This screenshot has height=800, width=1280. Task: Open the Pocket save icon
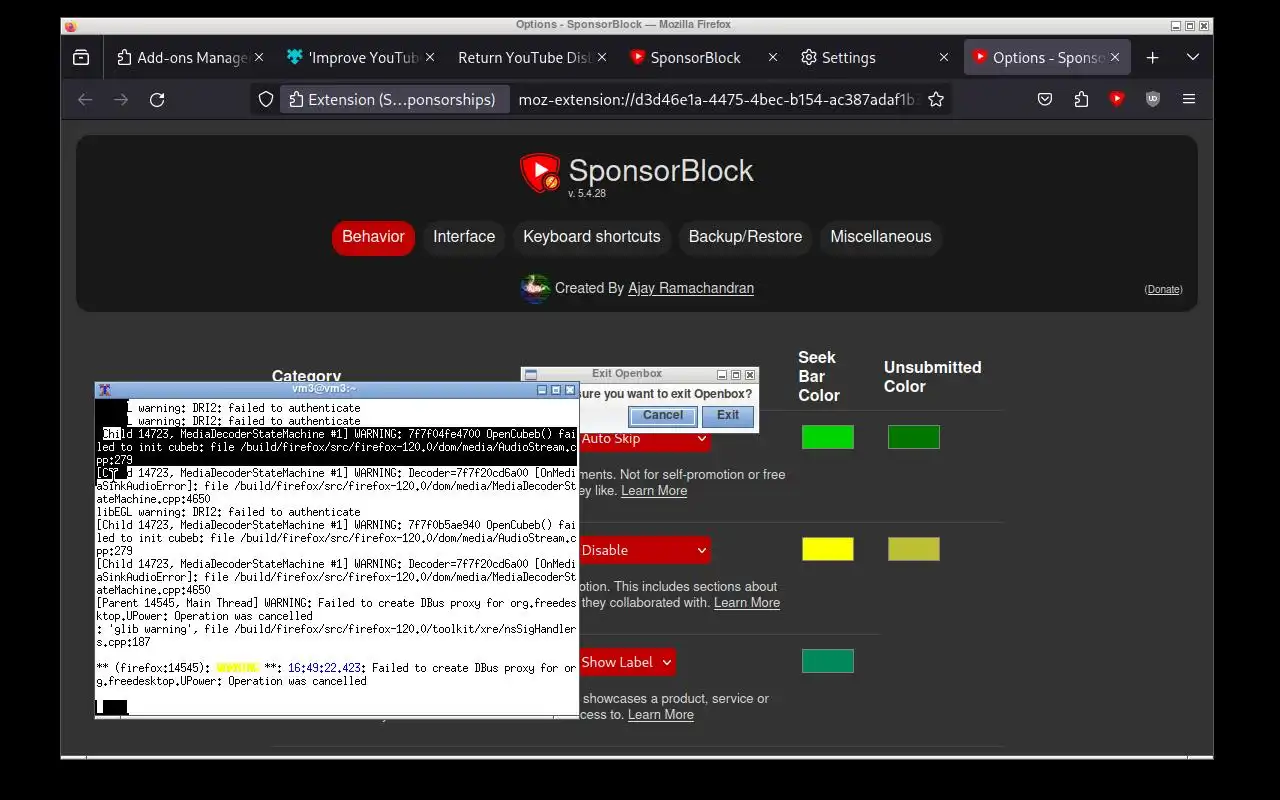[x=1045, y=99]
